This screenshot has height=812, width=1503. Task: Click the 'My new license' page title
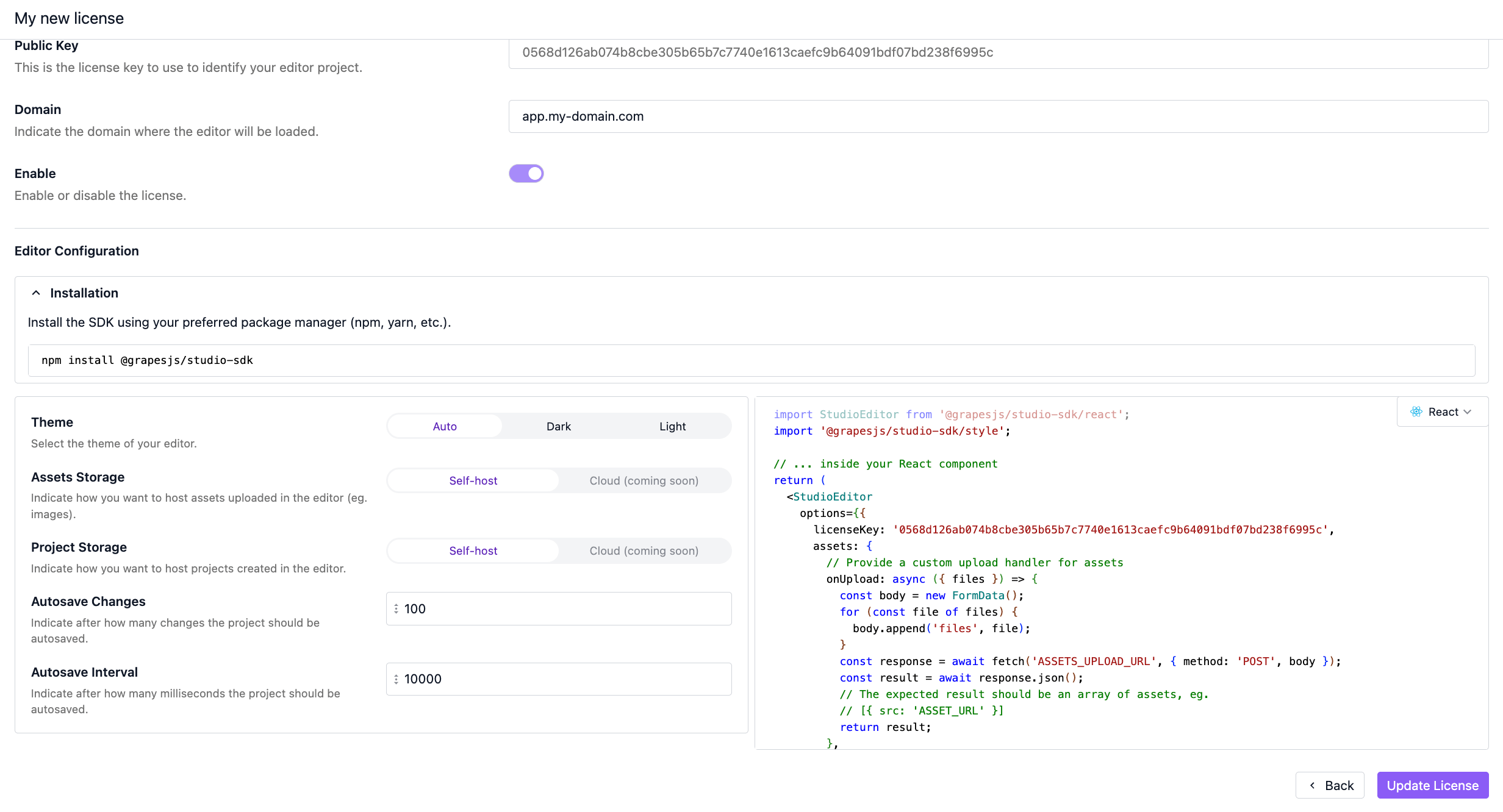point(69,18)
